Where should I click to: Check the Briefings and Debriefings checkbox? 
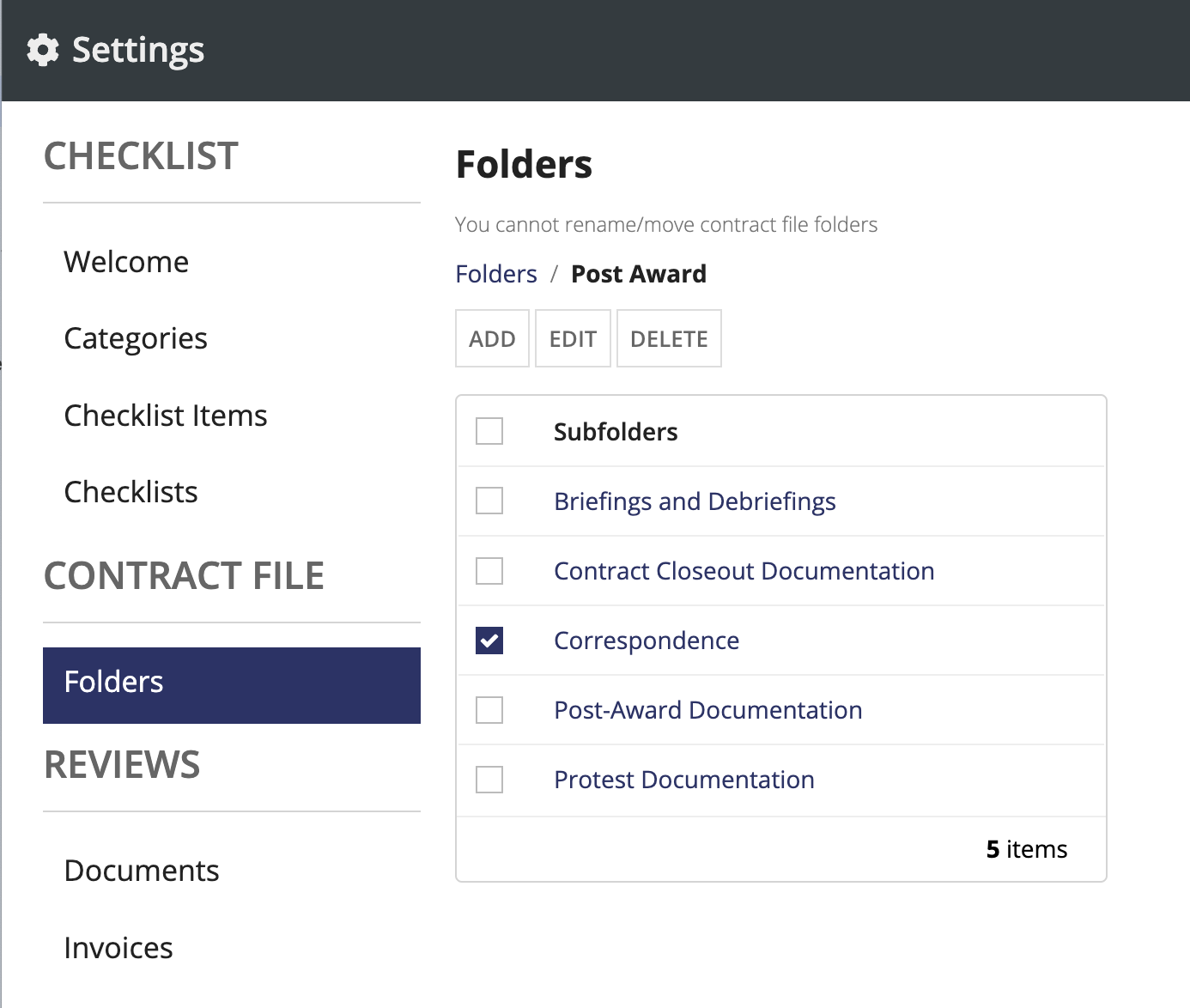coord(489,501)
